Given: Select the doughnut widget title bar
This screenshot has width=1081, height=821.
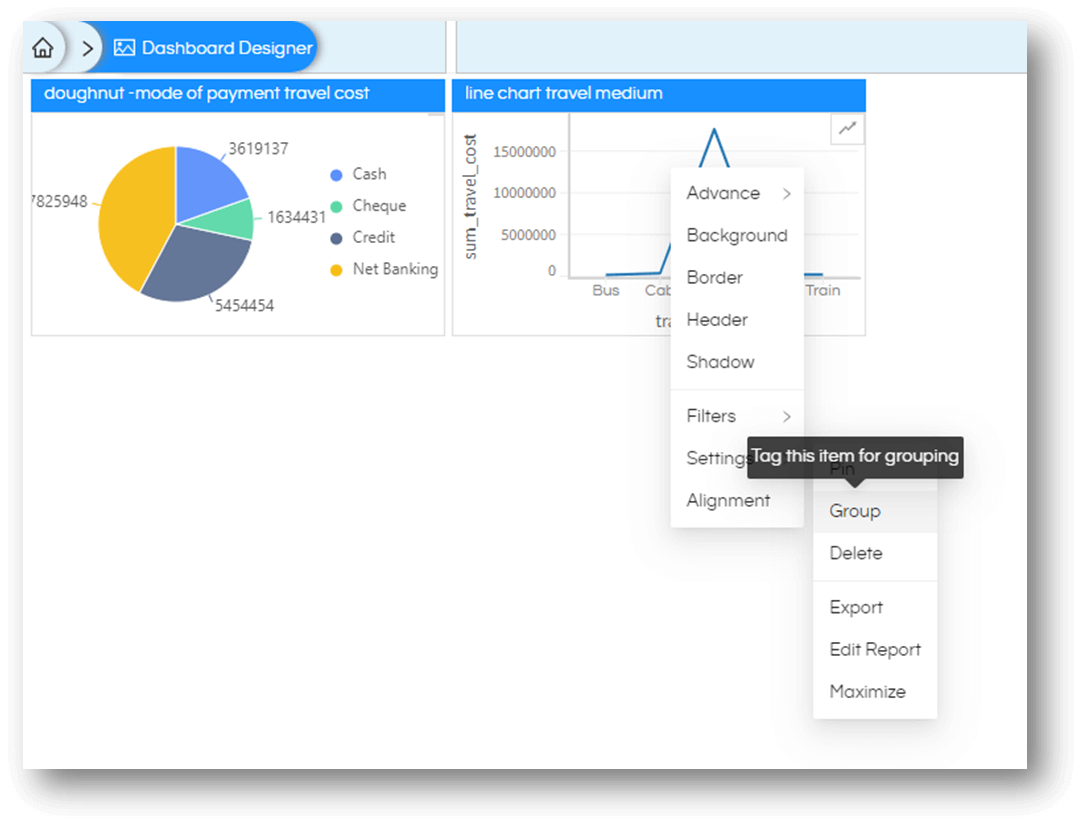Looking at the screenshot, I should pyautogui.click(x=238, y=94).
